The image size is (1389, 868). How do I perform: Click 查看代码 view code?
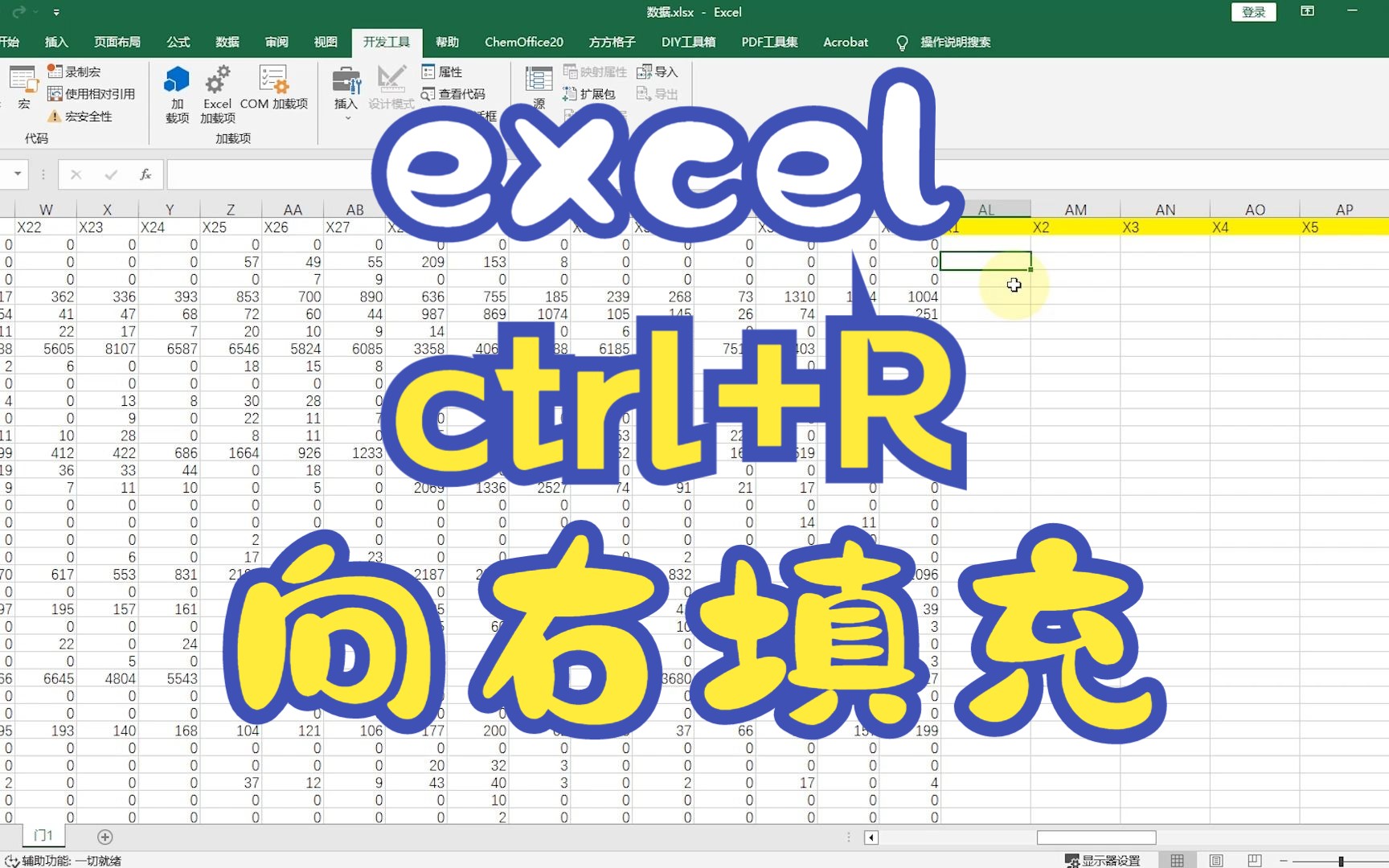point(453,94)
